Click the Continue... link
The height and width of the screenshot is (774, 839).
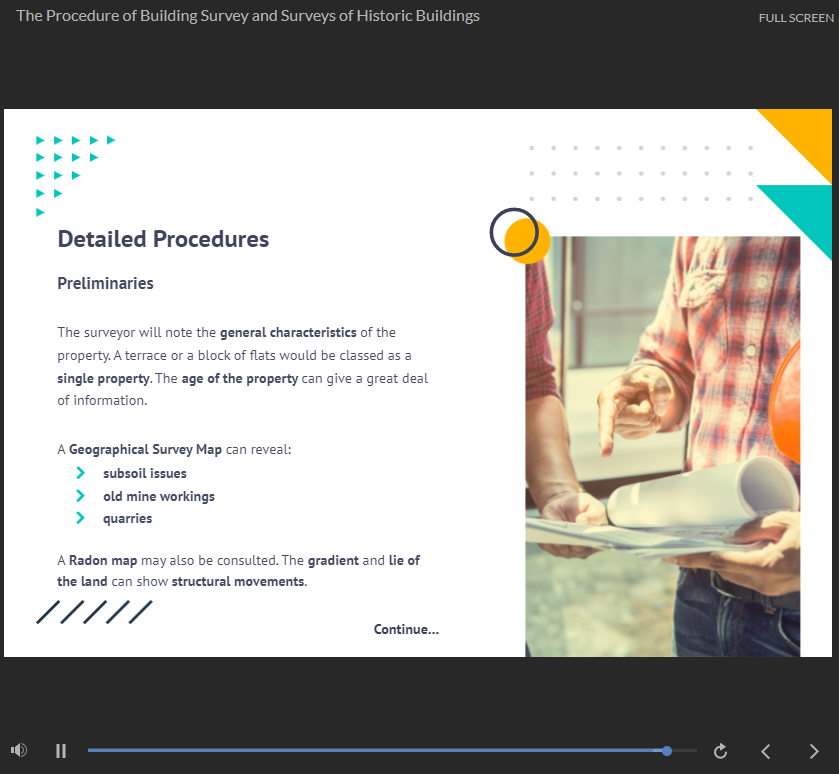coord(406,629)
